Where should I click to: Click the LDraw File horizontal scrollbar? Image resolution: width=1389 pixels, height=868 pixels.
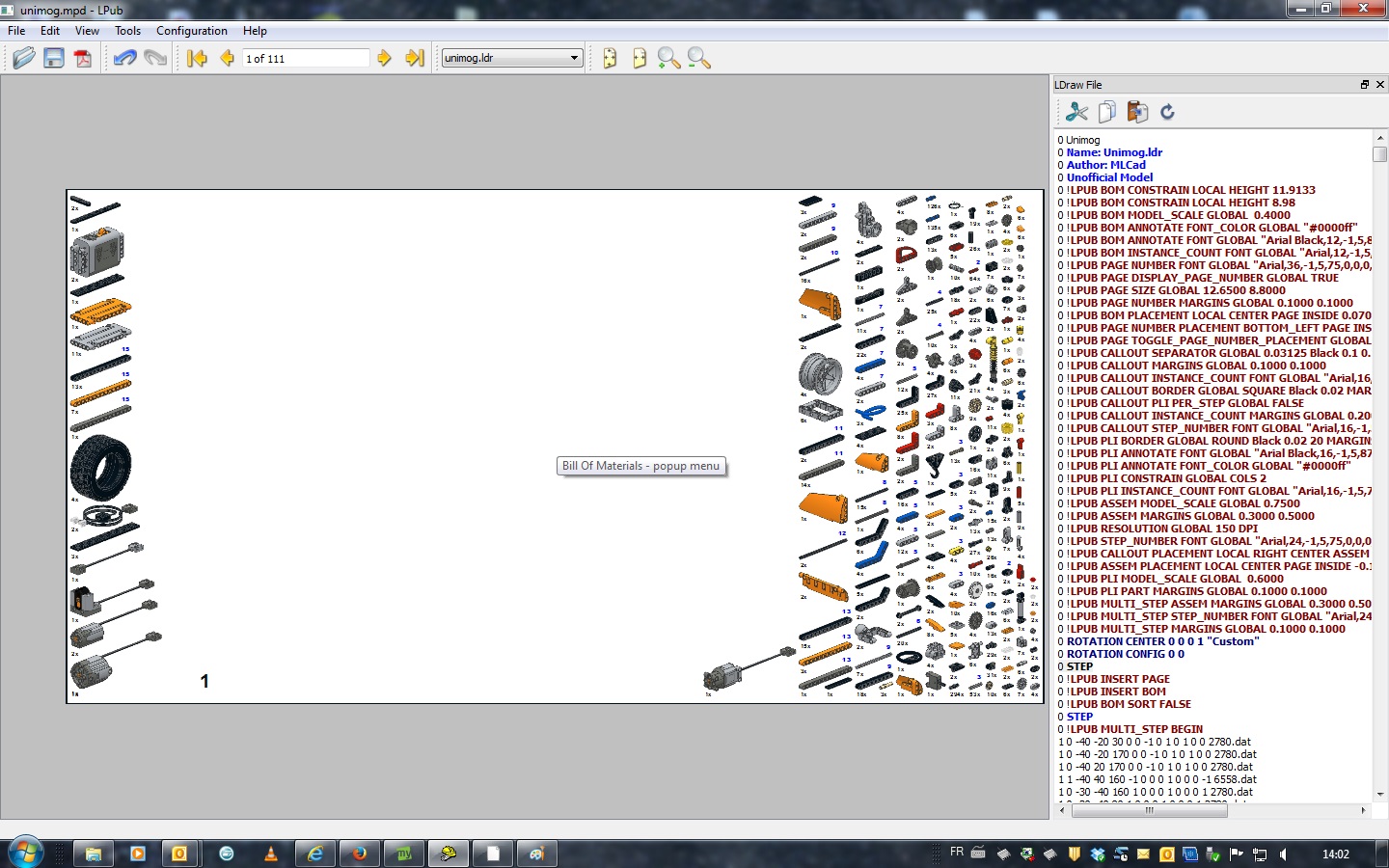1148,810
